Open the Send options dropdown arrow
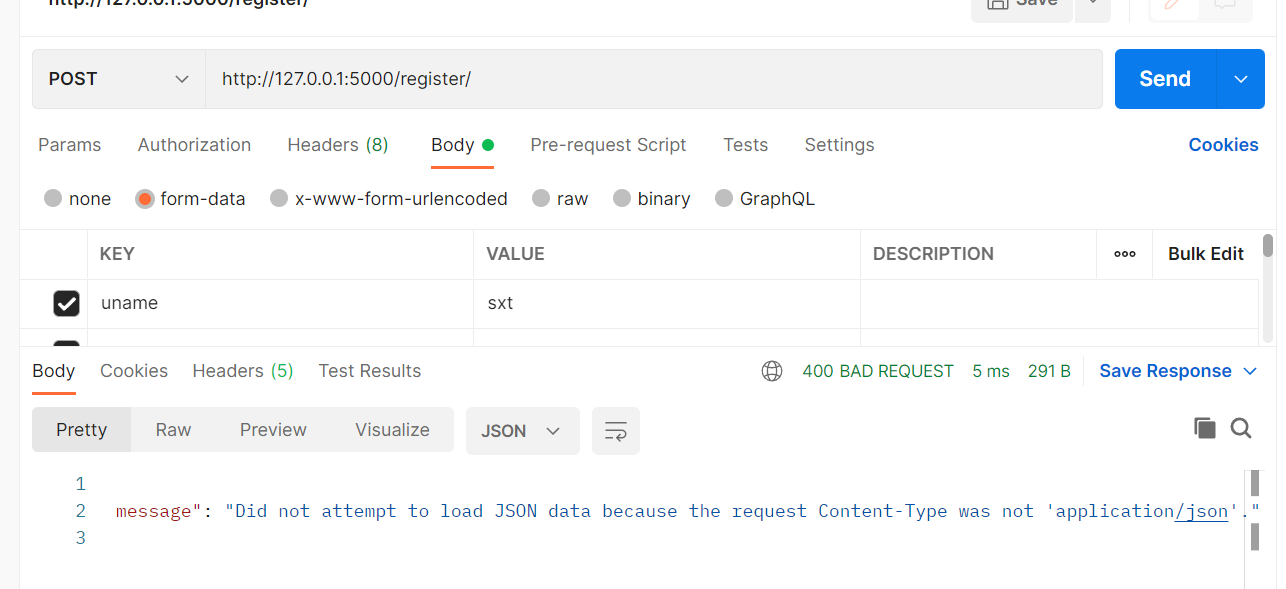This screenshot has height=589, width=1286. [1241, 79]
